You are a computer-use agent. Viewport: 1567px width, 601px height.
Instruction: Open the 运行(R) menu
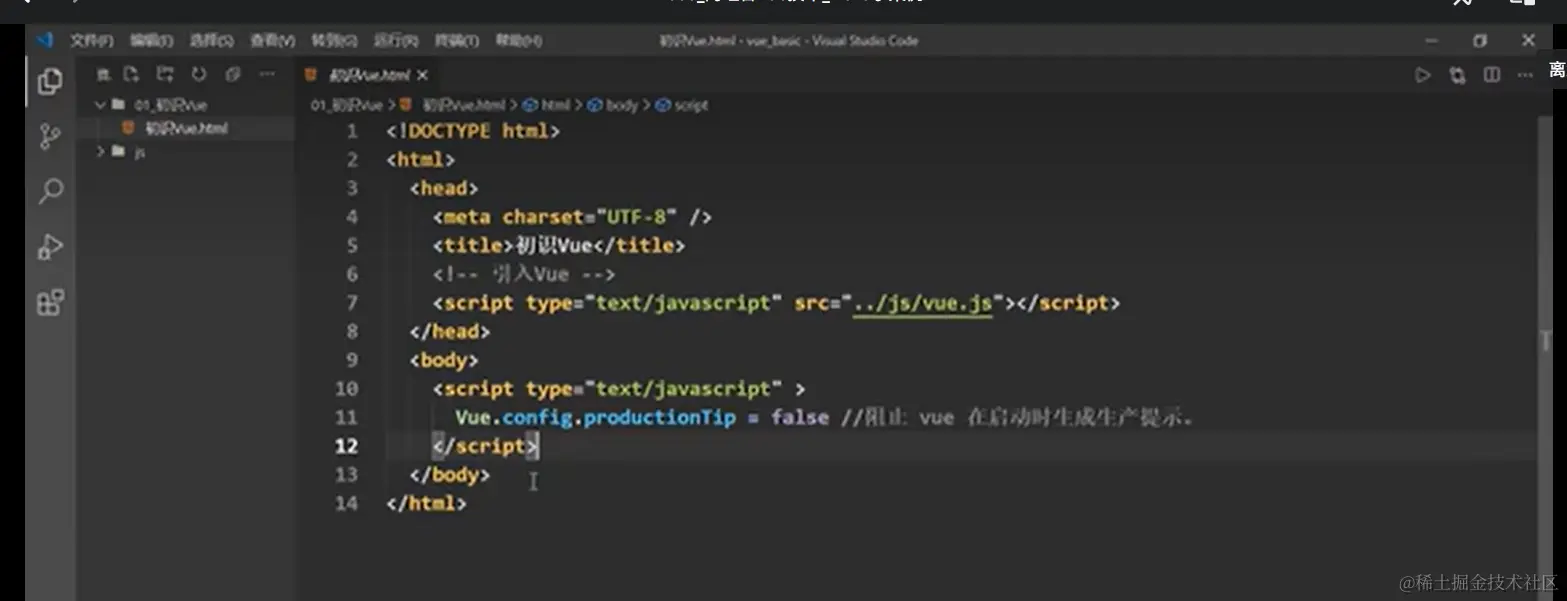(x=396, y=41)
